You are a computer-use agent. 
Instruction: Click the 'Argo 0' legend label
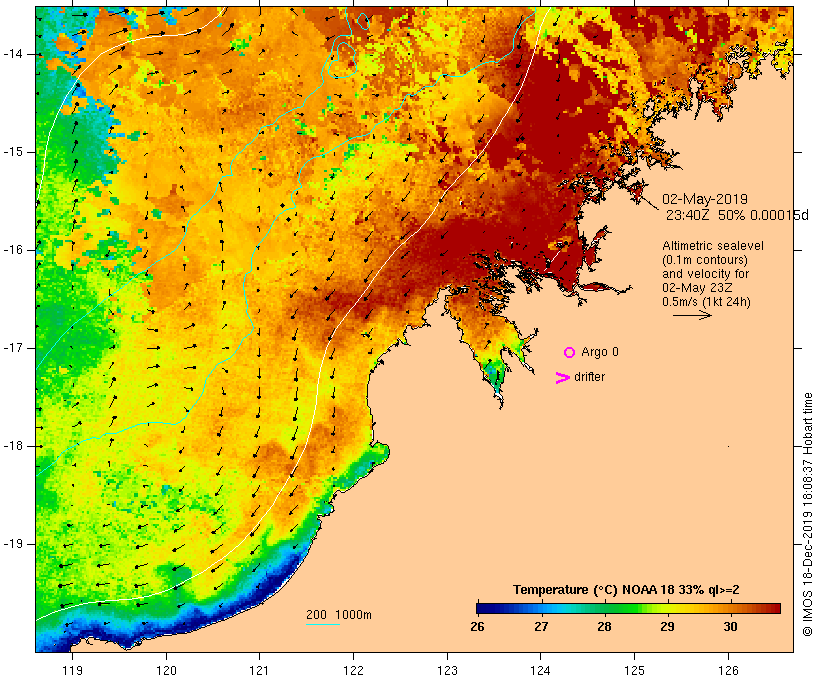tap(600, 352)
